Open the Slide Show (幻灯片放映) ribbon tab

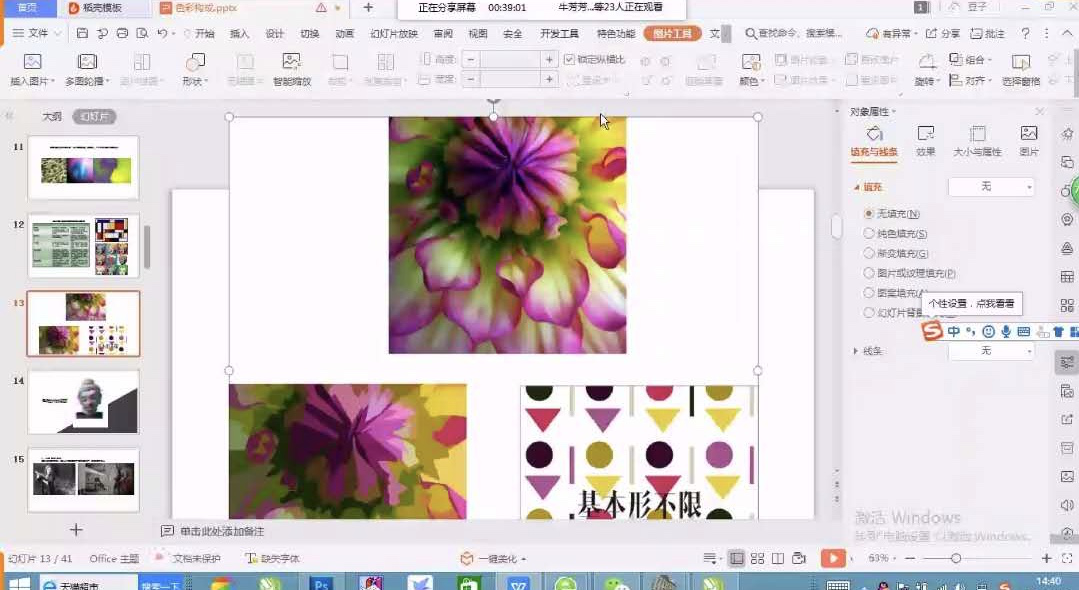(x=394, y=33)
